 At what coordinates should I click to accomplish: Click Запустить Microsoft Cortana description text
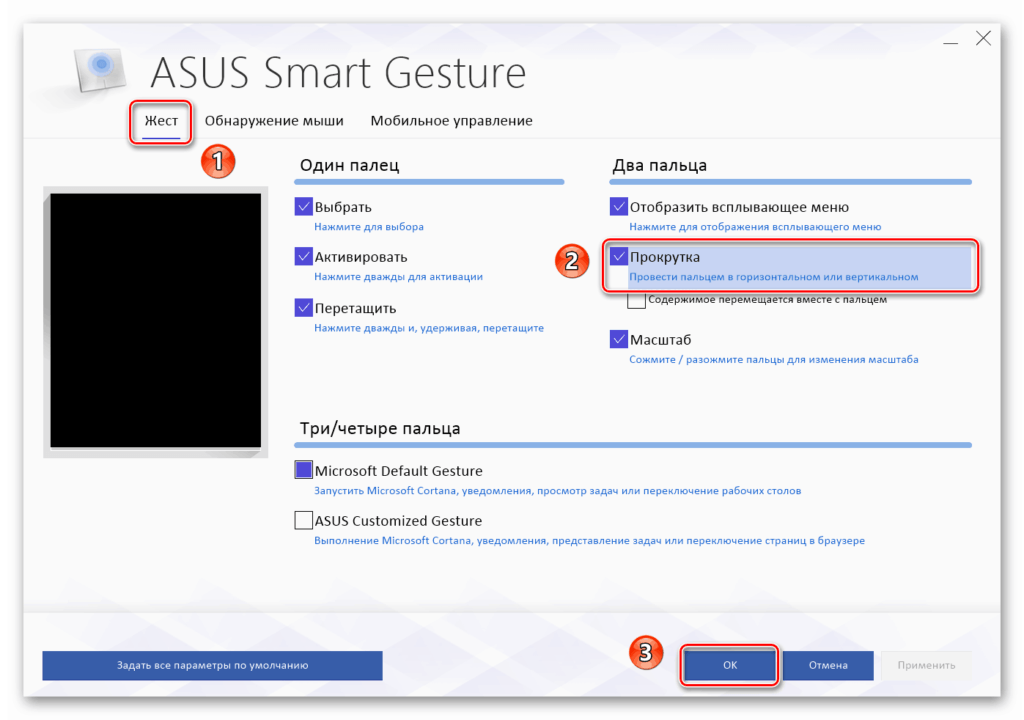pos(558,491)
